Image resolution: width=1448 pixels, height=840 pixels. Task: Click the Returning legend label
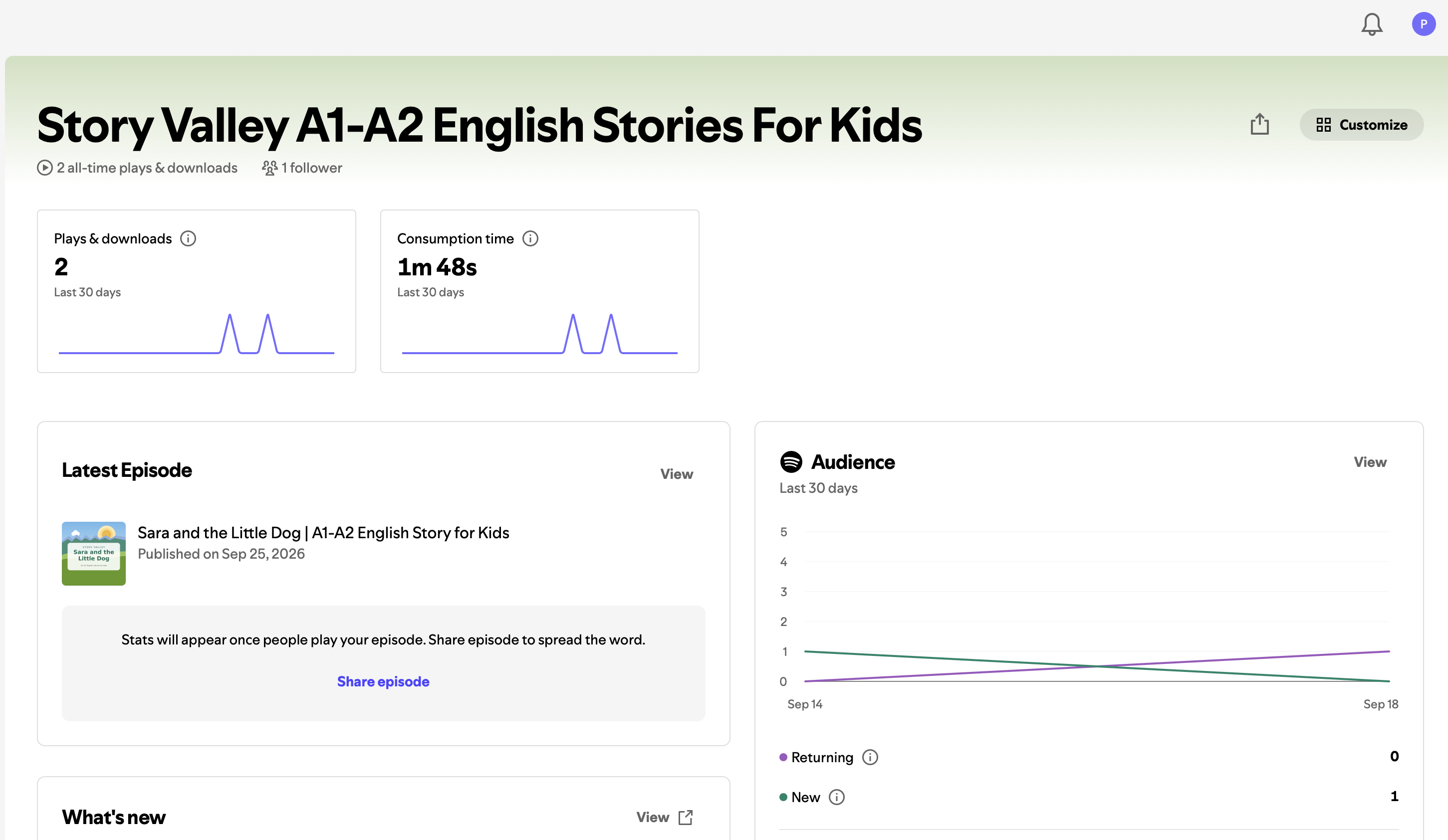(x=822, y=757)
